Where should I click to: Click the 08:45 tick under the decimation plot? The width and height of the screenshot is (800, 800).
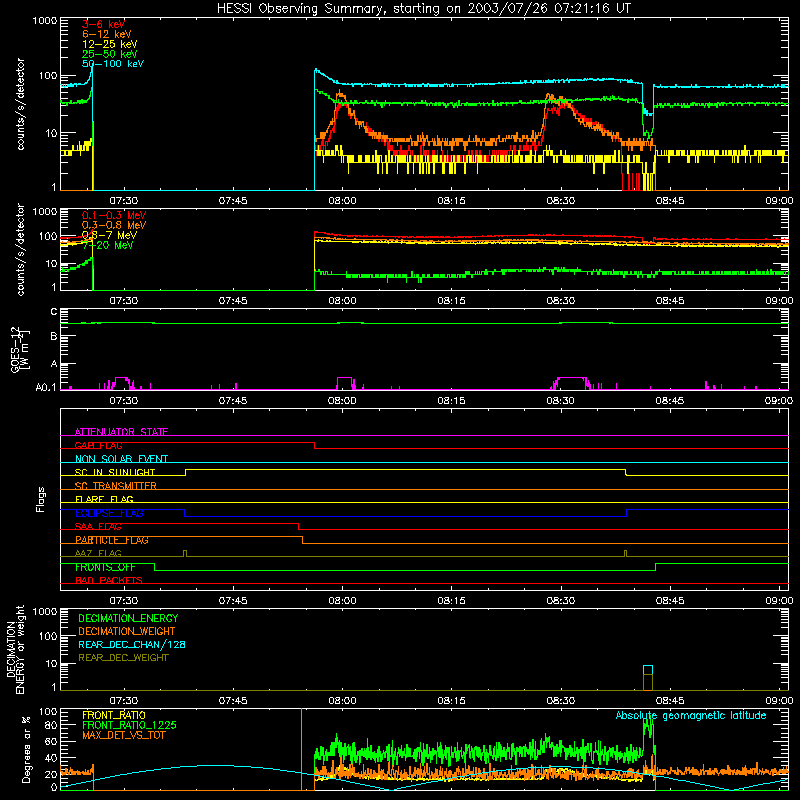(x=670, y=701)
